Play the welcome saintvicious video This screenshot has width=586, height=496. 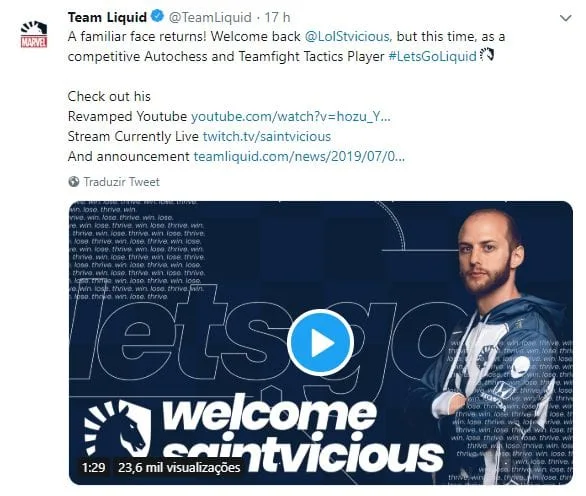tap(321, 342)
